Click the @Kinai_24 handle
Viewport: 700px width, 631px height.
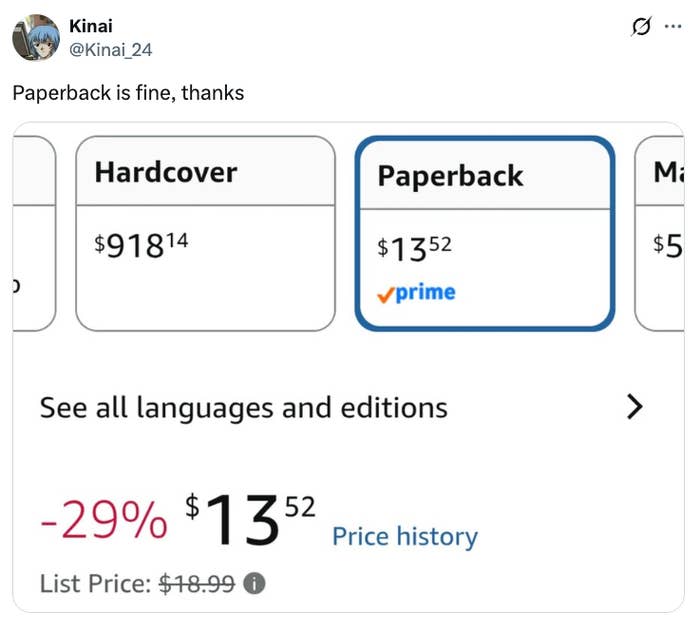(111, 50)
